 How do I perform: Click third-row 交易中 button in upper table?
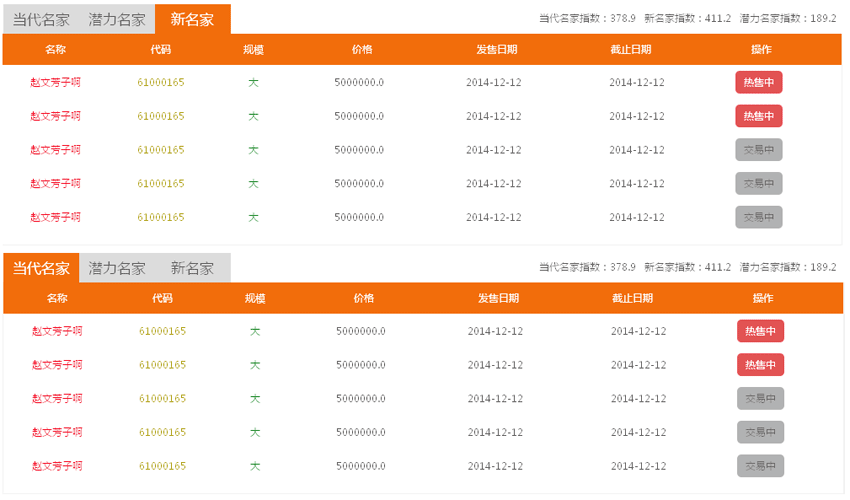(758, 150)
